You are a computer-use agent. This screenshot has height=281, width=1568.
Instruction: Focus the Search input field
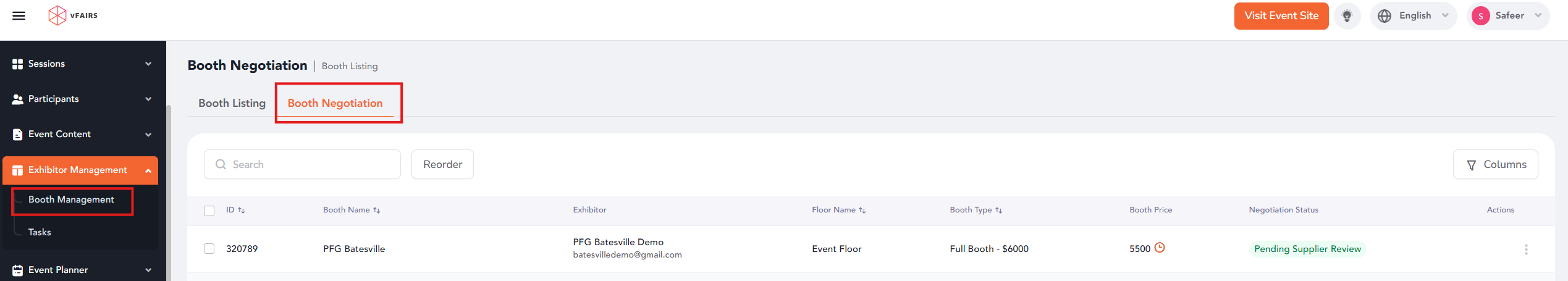(302, 164)
